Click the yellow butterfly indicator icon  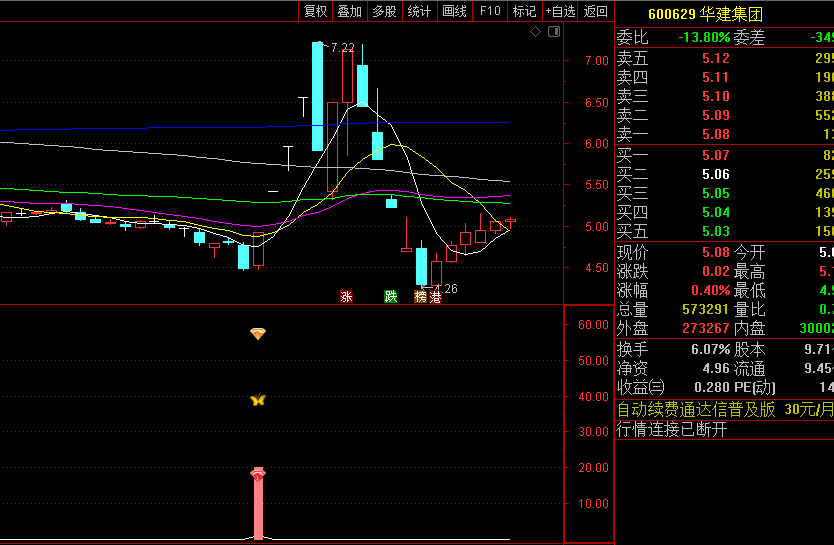(258, 399)
